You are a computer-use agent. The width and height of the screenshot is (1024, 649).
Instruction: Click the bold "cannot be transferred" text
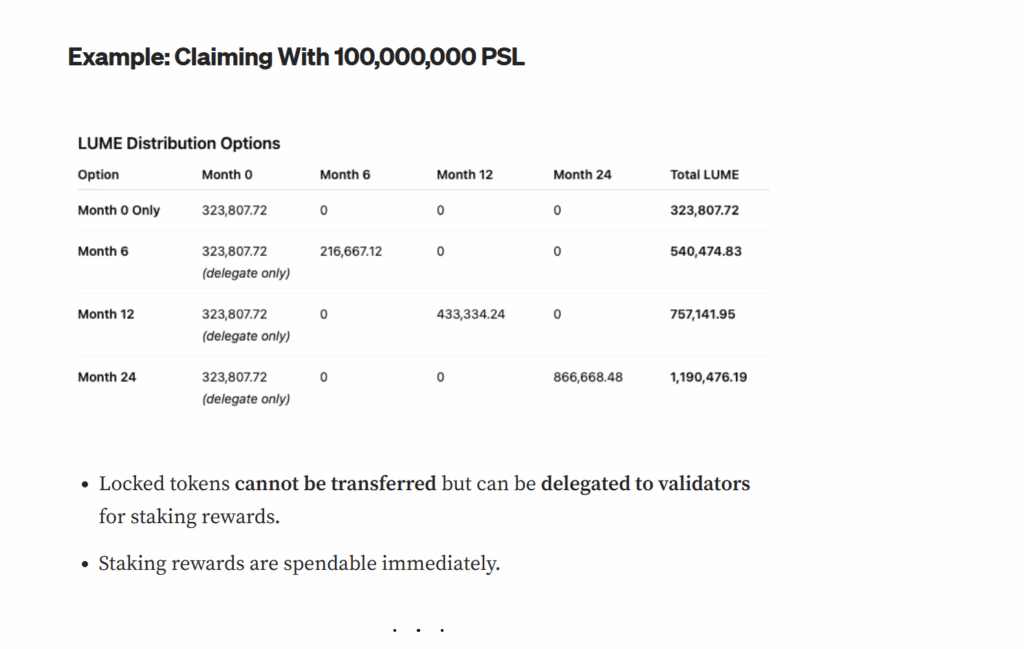335,484
